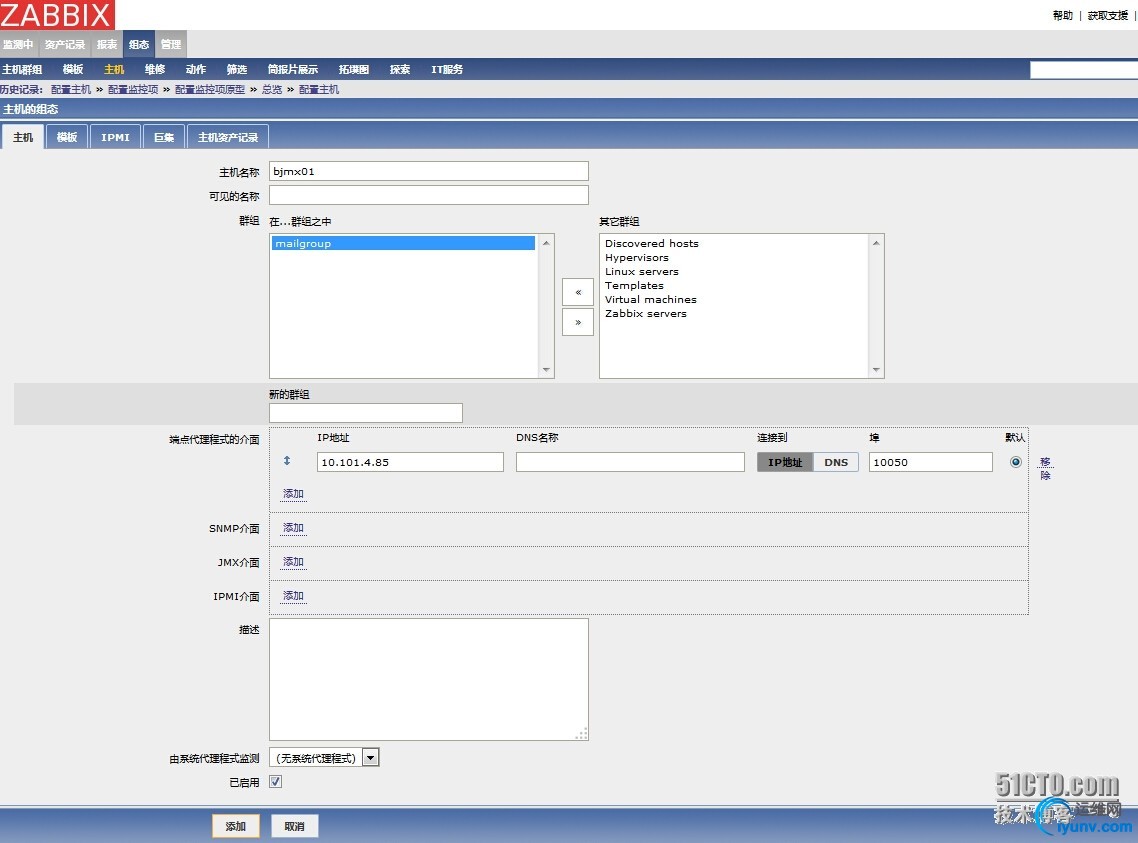Screen dimensions: 1138x843
Task: Open 配置监控项 history breadcrumb
Action: pyautogui.click(x=133, y=89)
